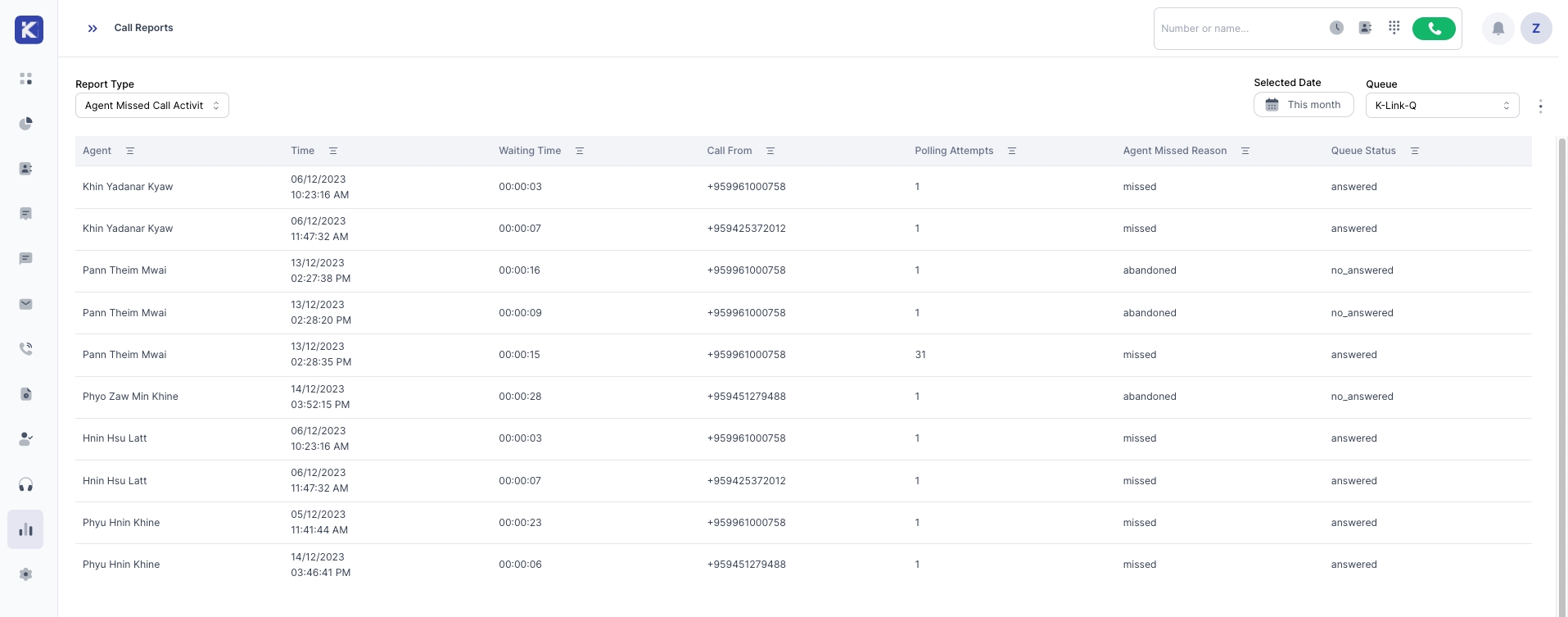Image resolution: width=1568 pixels, height=617 pixels.
Task: Open the mail icon in sidebar
Action: (26, 304)
